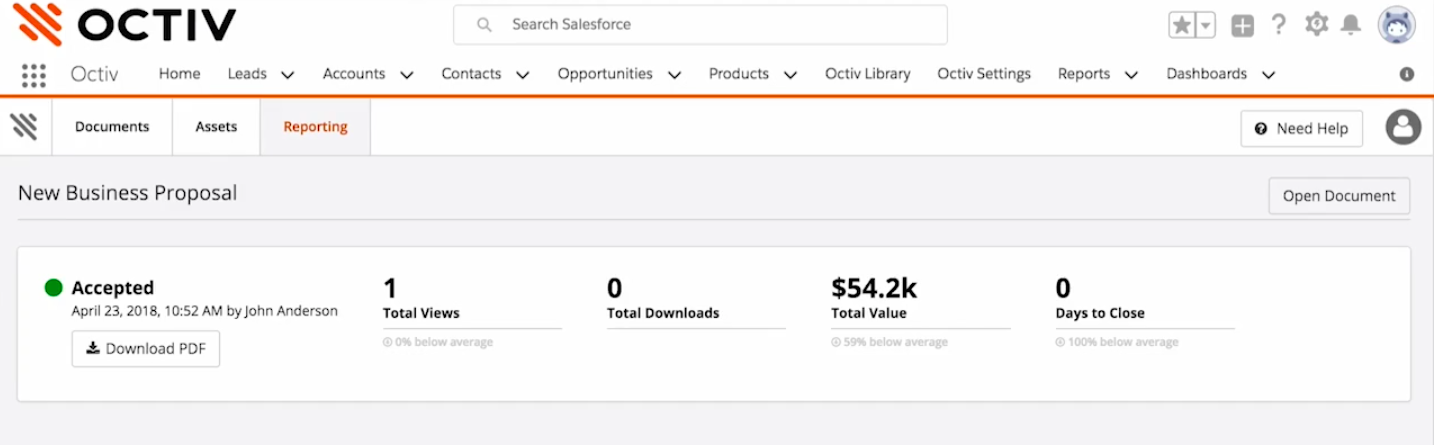Switch to the Assets tab
Screen dimensions: 1434x445
click(216, 127)
